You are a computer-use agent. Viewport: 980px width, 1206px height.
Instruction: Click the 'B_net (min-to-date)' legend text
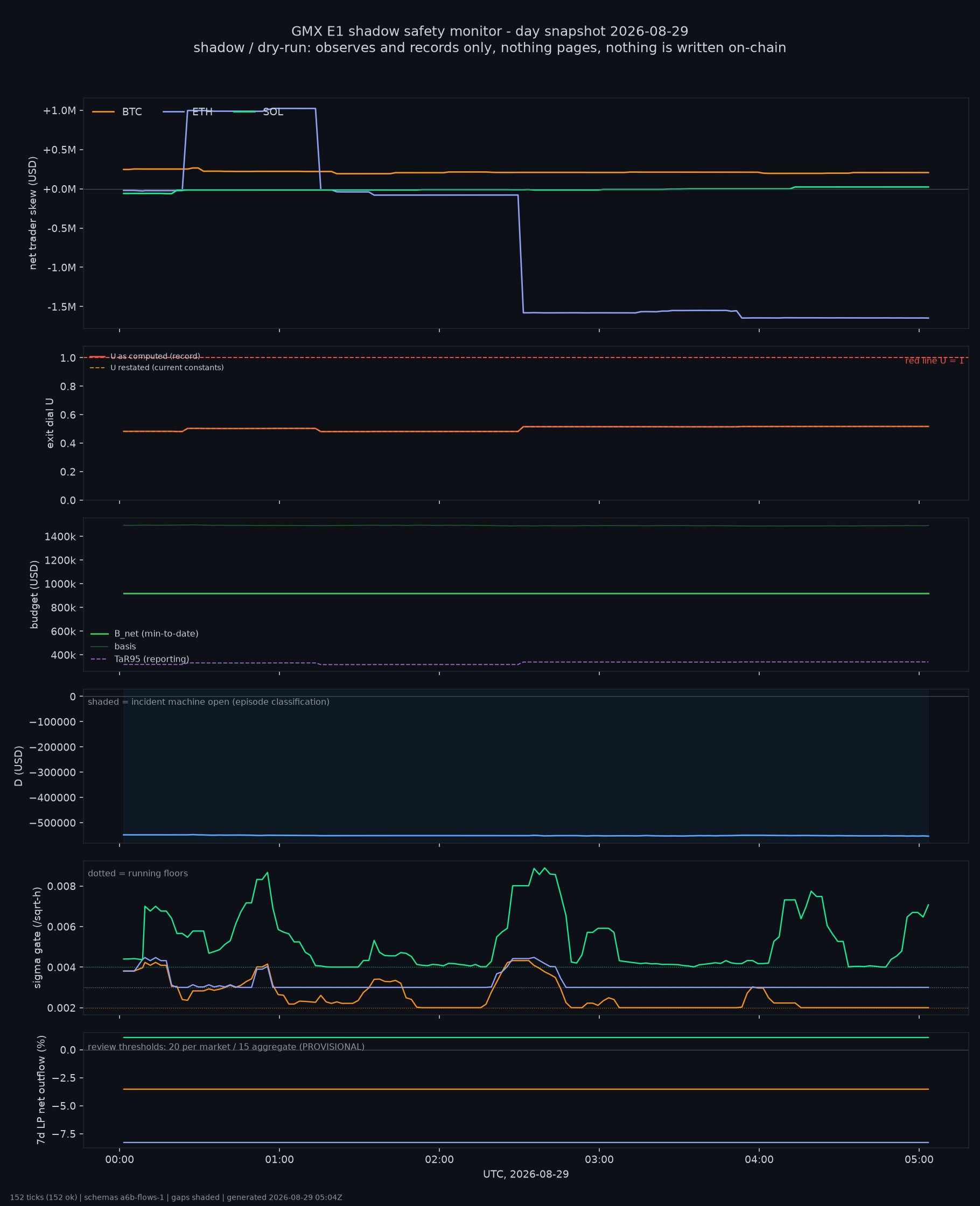tap(156, 634)
